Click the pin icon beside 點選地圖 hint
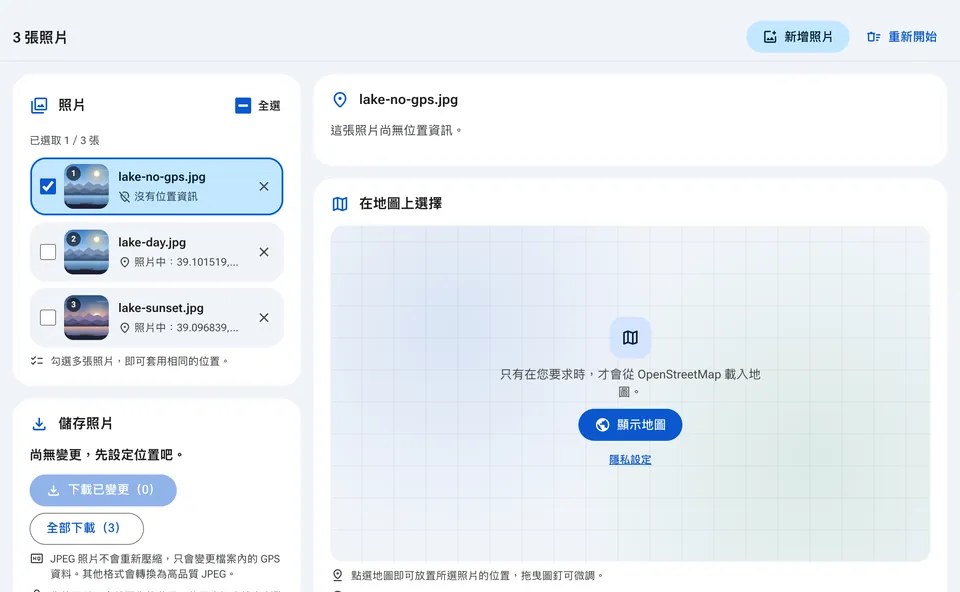 pyautogui.click(x=337, y=575)
